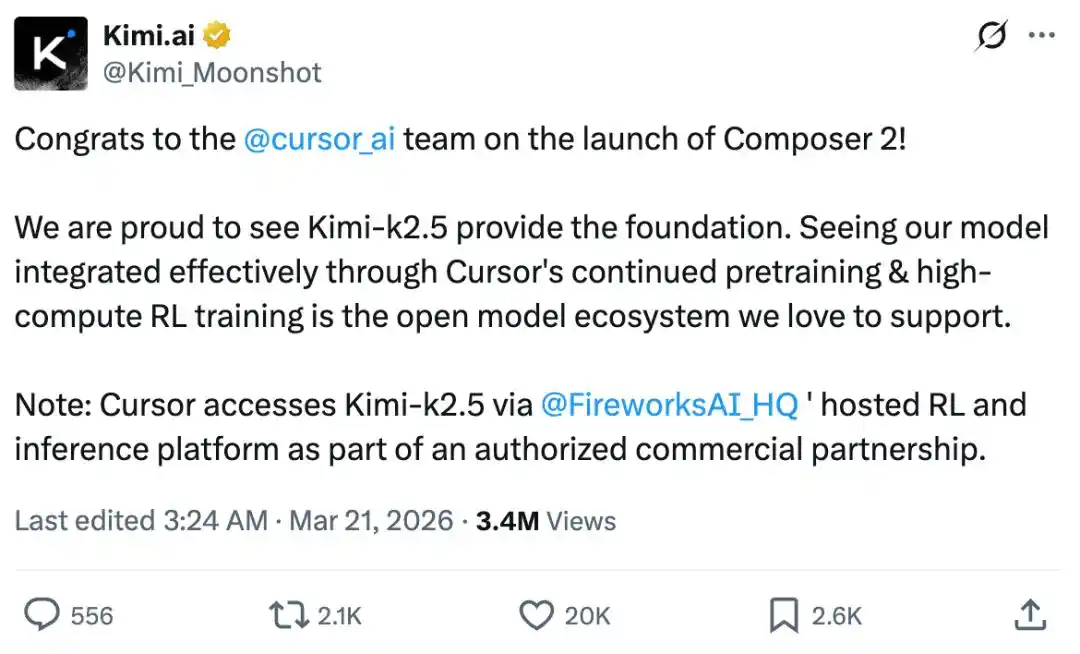The image size is (1080, 654).
Task: Share the post via the share icon
Action: pos(1029,616)
